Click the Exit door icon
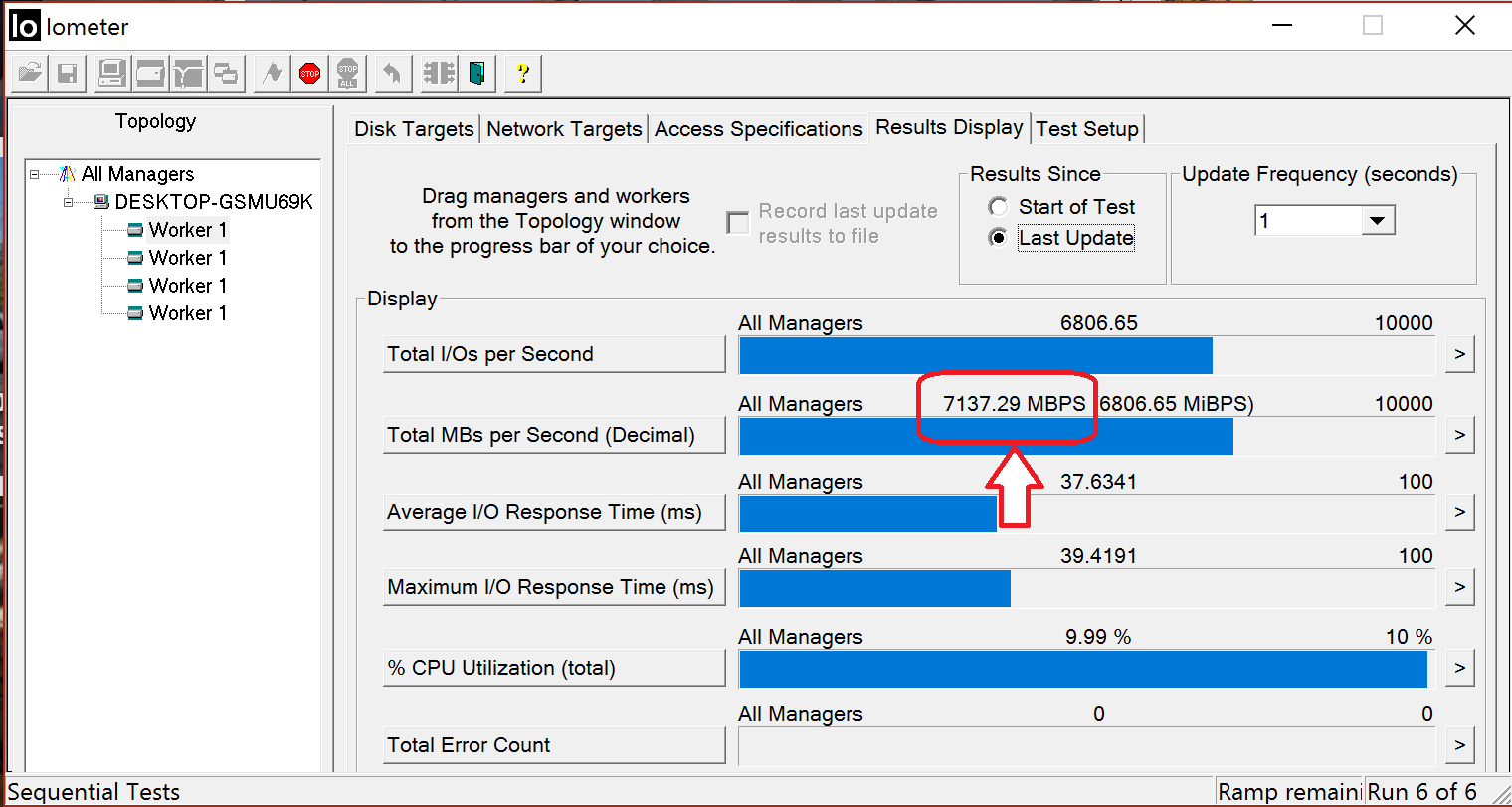The height and width of the screenshot is (807, 1512). (x=478, y=73)
